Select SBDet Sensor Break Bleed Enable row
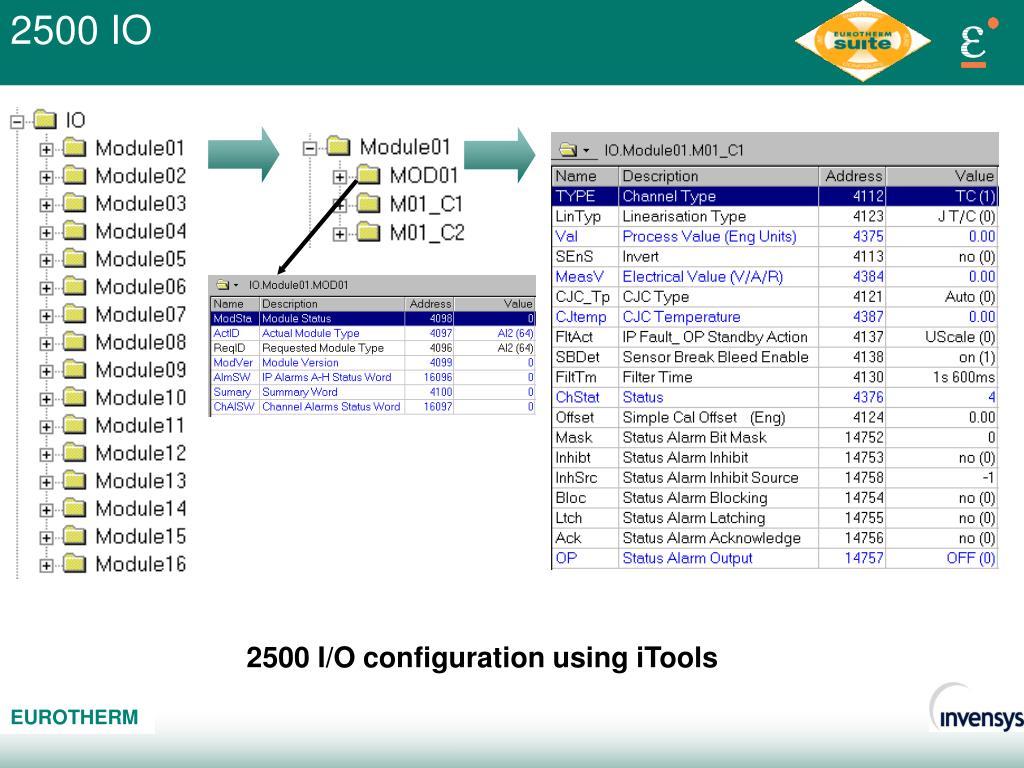1024x768 pixels. tap(775, 357)
